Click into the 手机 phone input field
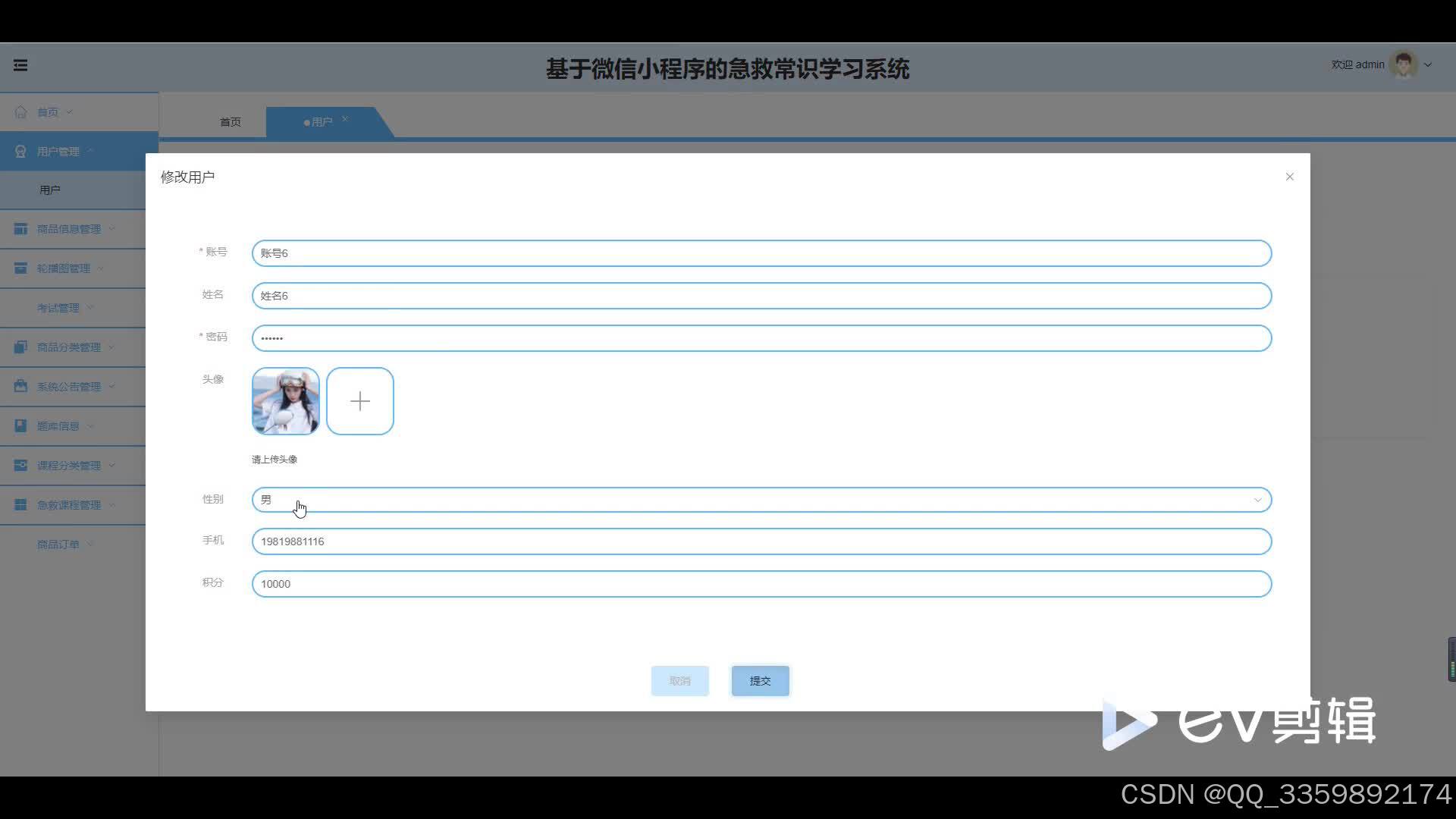Screen dimensions: 1456x819 [x=761, y=541]
